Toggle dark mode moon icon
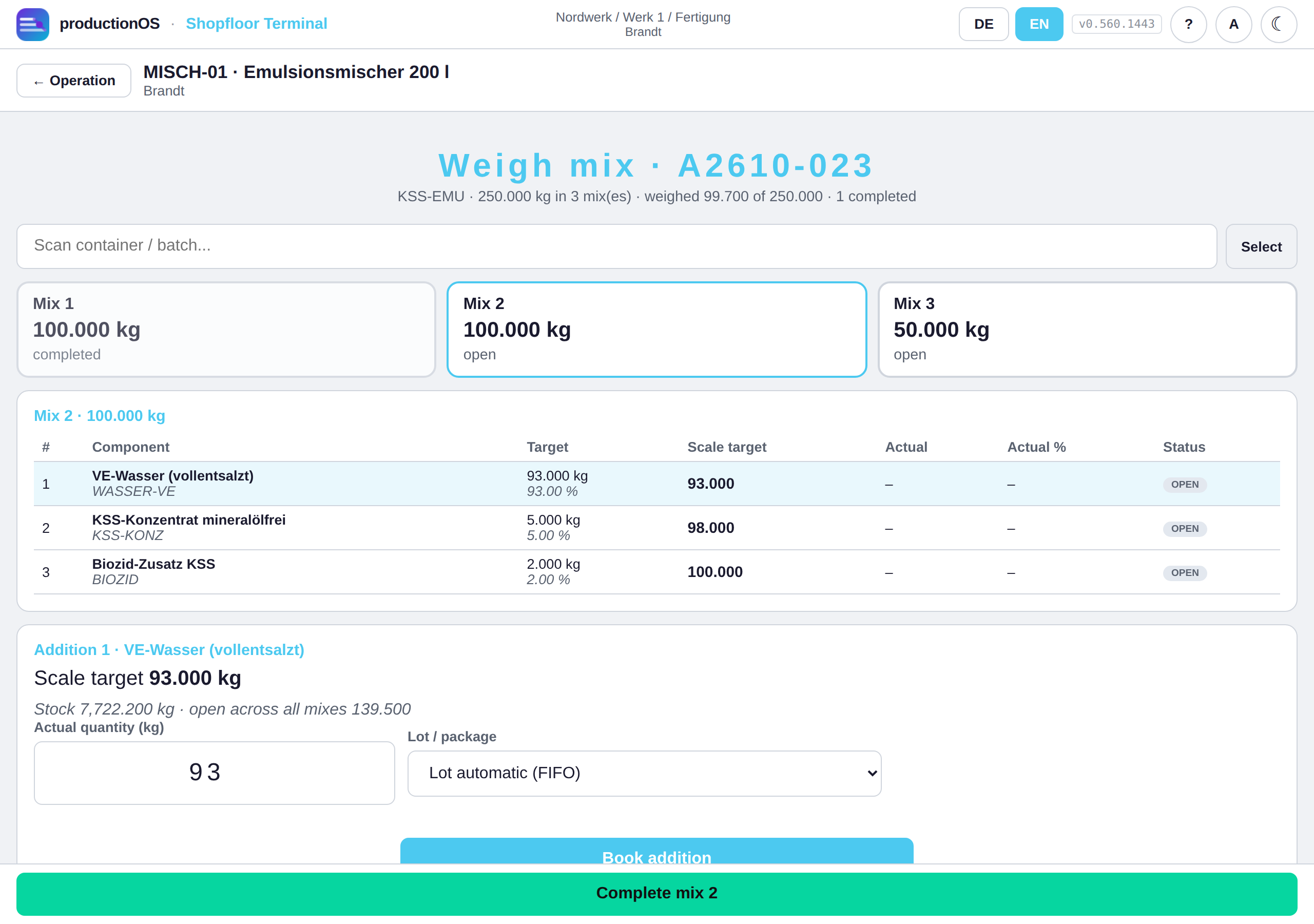The height and width of the screenshot is (924, 1314). click(1278, 24)
